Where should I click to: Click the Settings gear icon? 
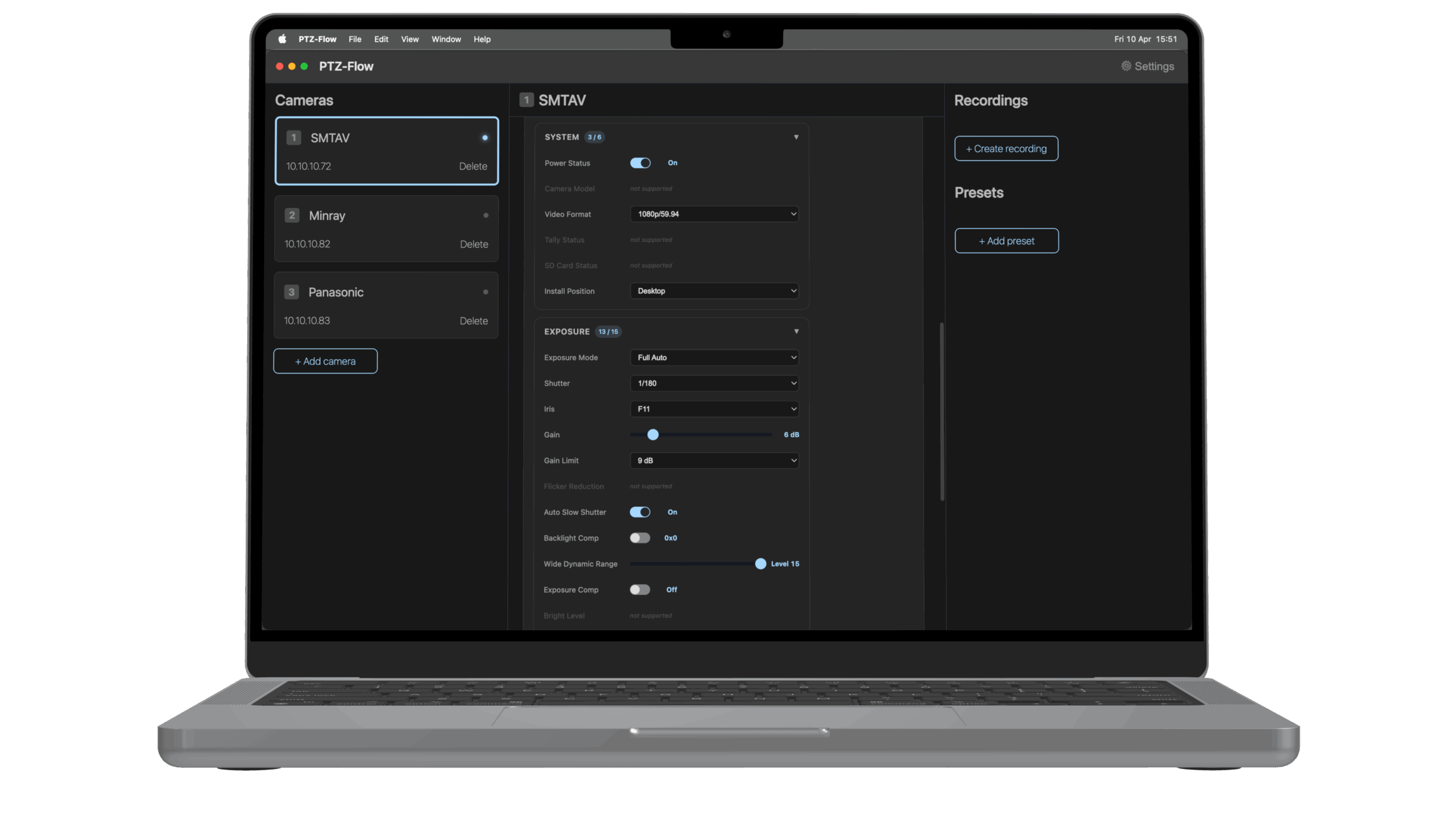point(1126,66)
